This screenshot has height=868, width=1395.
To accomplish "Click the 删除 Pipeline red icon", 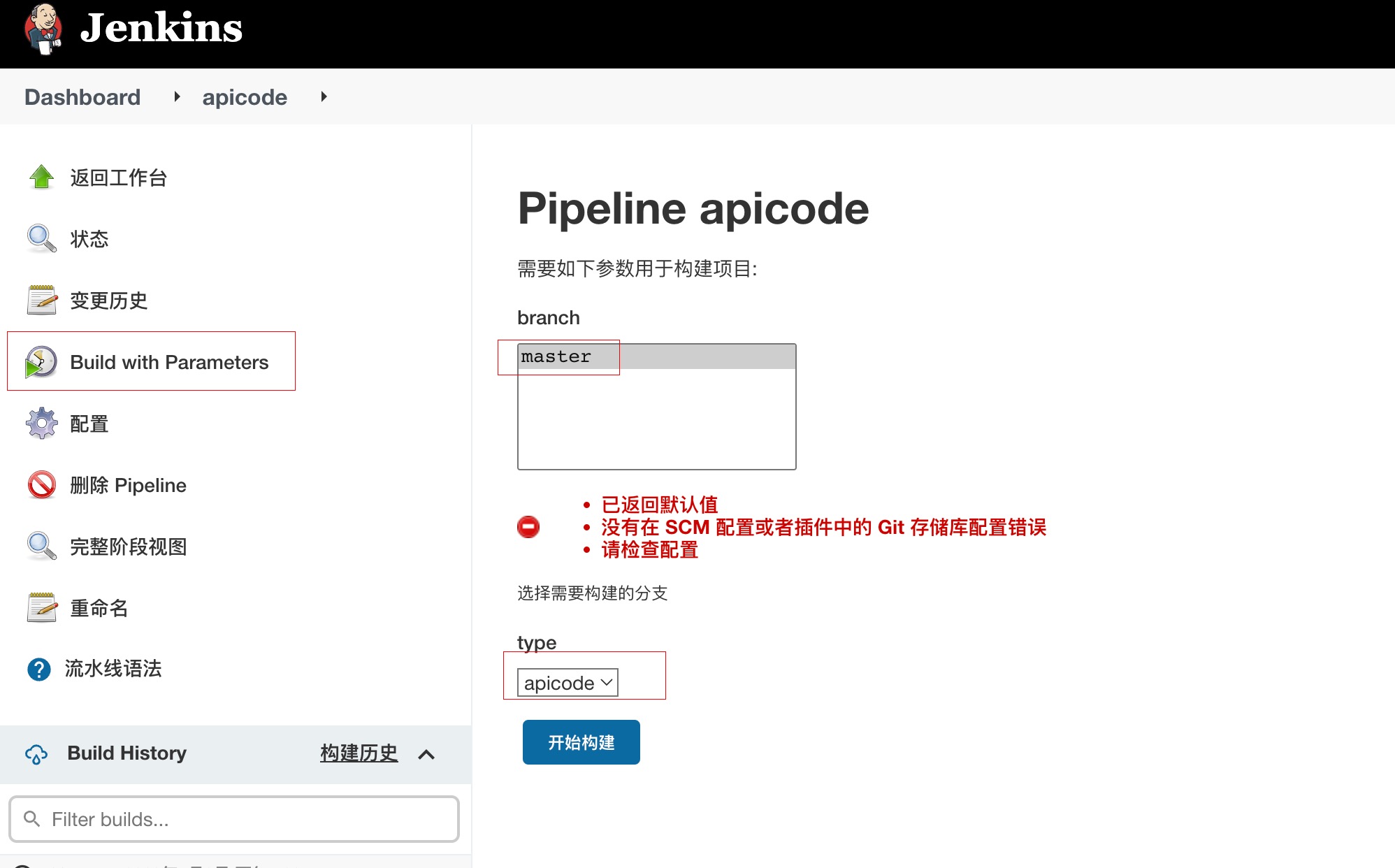I will pos(41,484).
